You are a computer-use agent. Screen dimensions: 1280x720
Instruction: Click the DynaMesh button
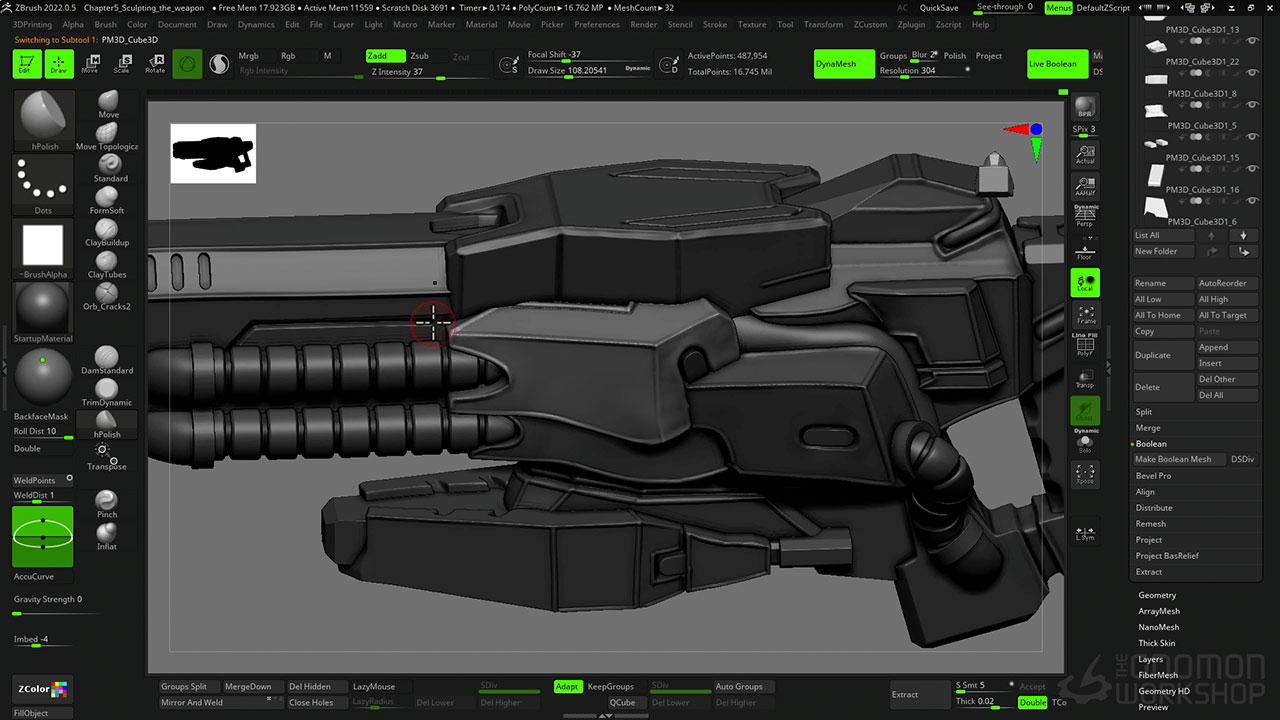coord(835,64)
